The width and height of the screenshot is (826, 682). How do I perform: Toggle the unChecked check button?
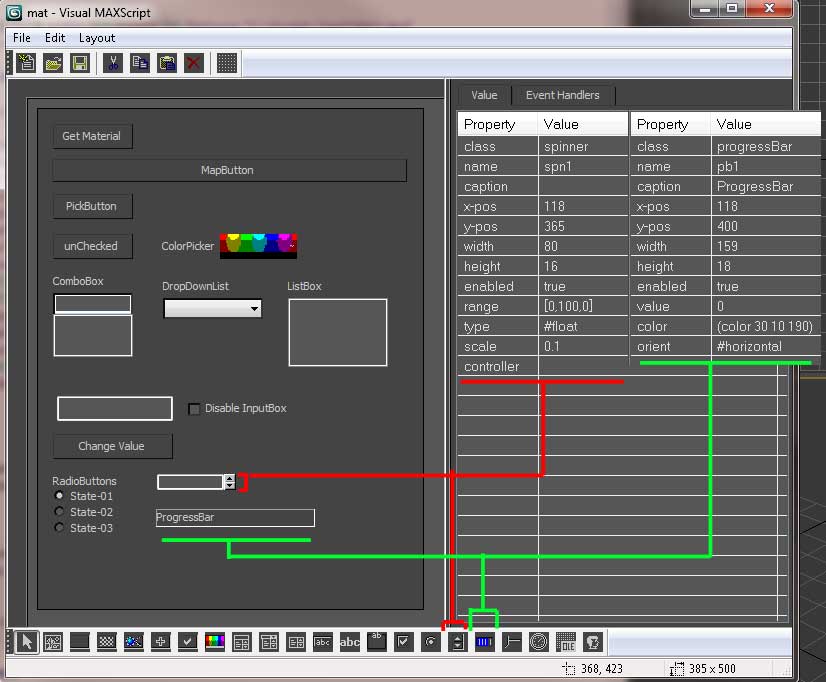point(92,246)
